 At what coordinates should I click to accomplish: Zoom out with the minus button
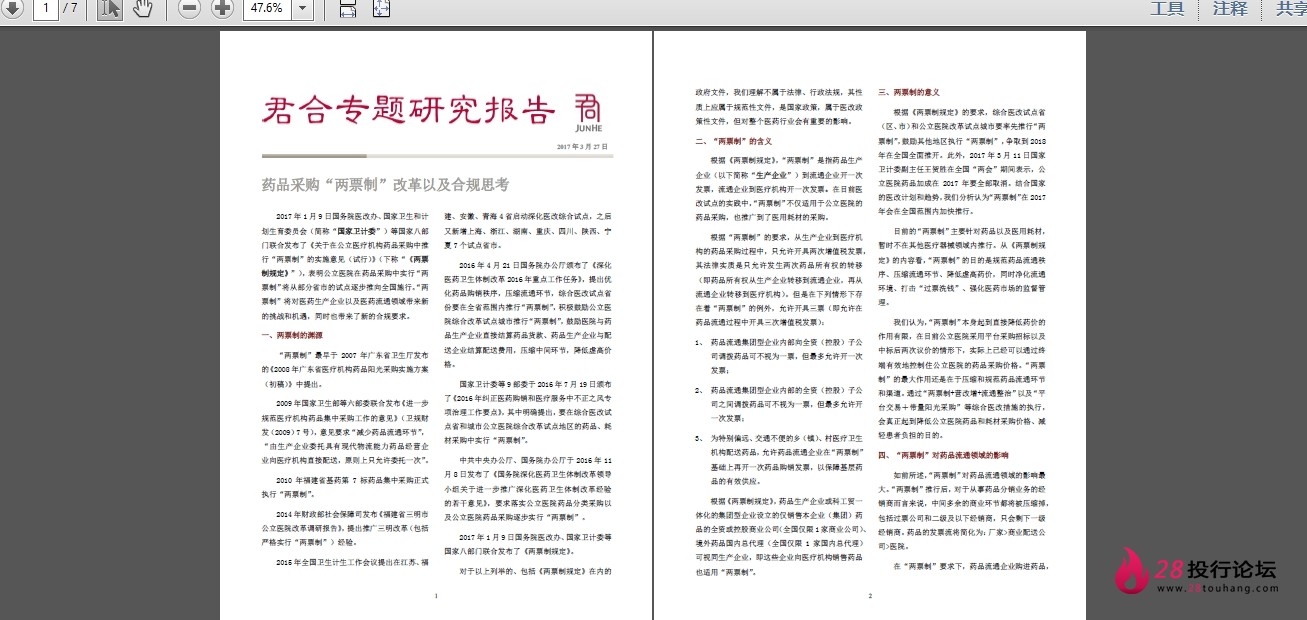click(190, 8)
